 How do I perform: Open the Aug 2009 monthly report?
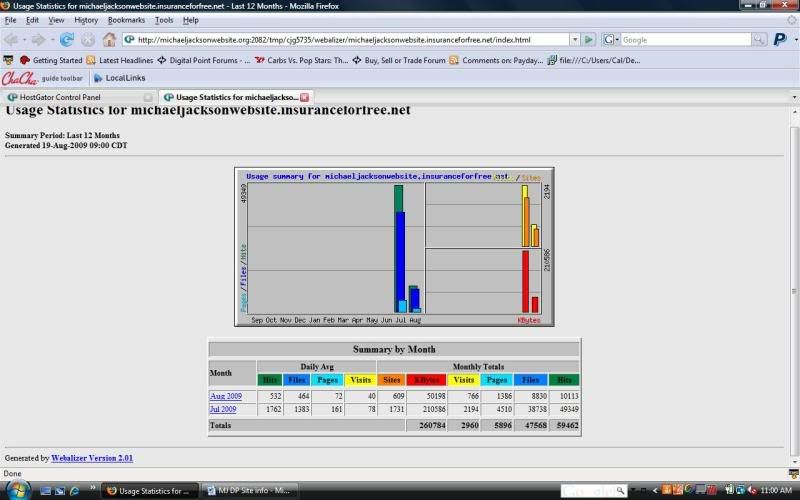coord(226,396)
